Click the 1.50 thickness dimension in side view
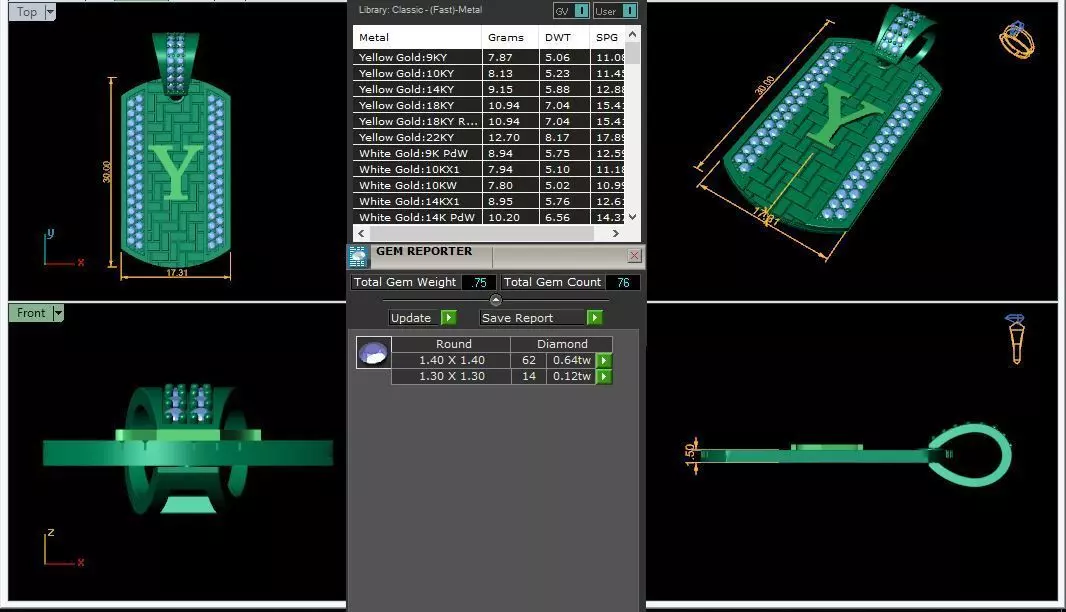 pos(690,454)
